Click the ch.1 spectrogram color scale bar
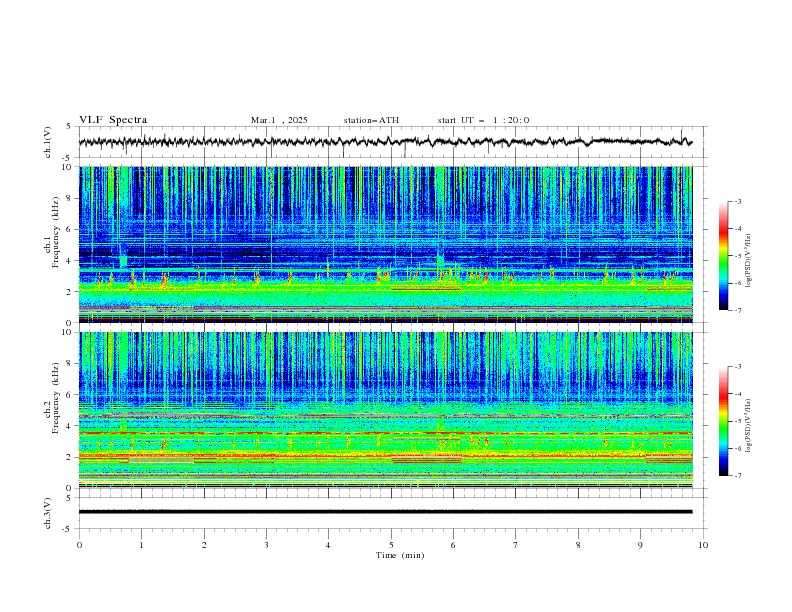Image resolution: width=792 pixels, height=612 pixels. [x=723, y=256]
